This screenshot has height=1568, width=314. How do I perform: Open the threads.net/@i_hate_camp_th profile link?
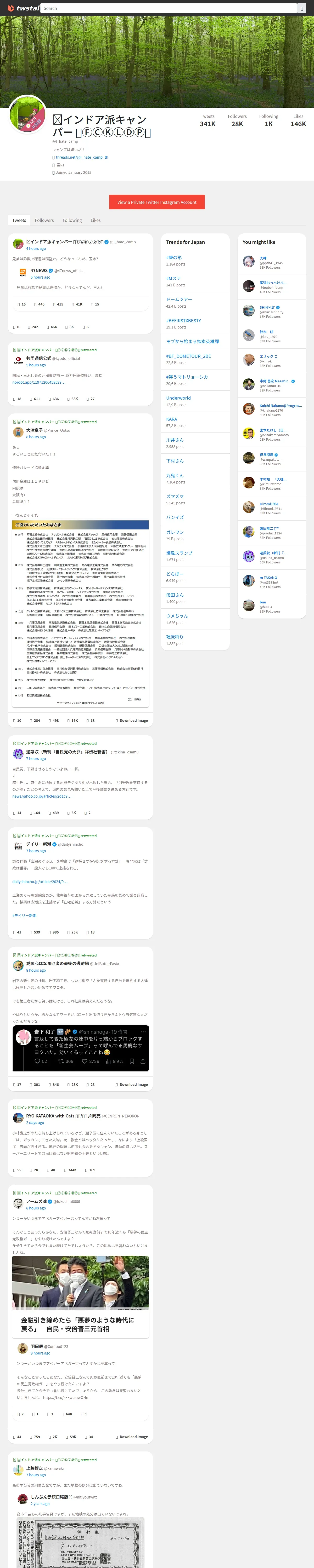pyautogui.click(x=82, y=157)
